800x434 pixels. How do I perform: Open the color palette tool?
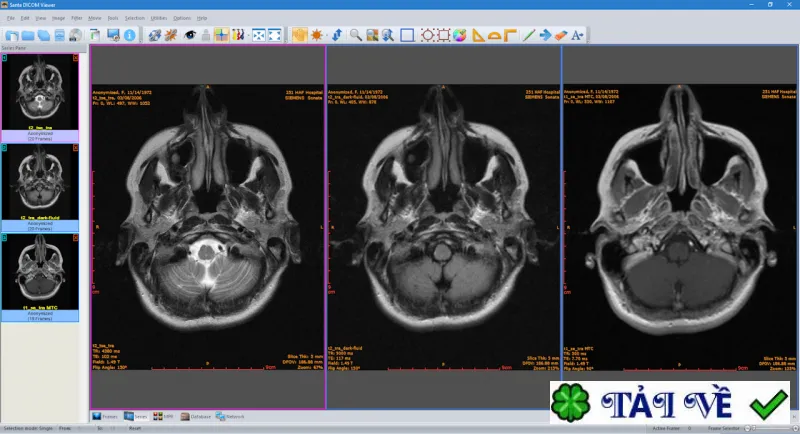(x=460, y=35)
